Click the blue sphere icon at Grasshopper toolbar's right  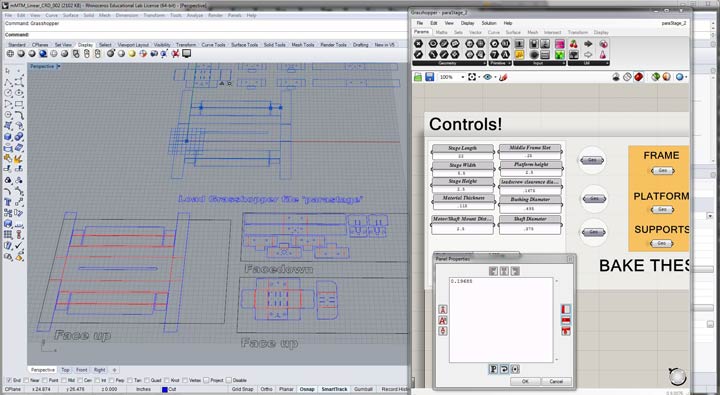[x=680, y=77]
